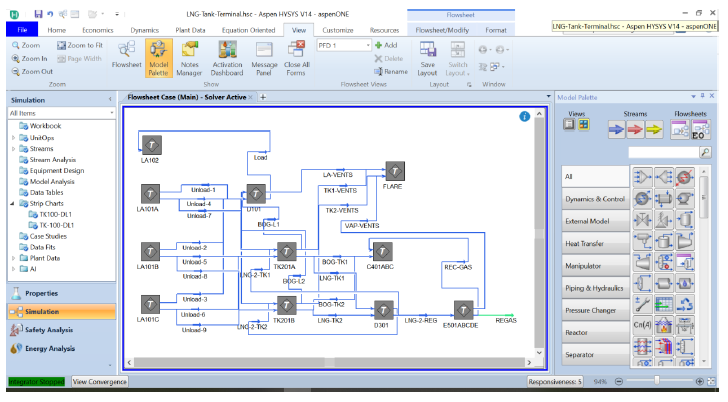
Task: Add an EO sub-flowsheet from palette
Action: [700, 130]
